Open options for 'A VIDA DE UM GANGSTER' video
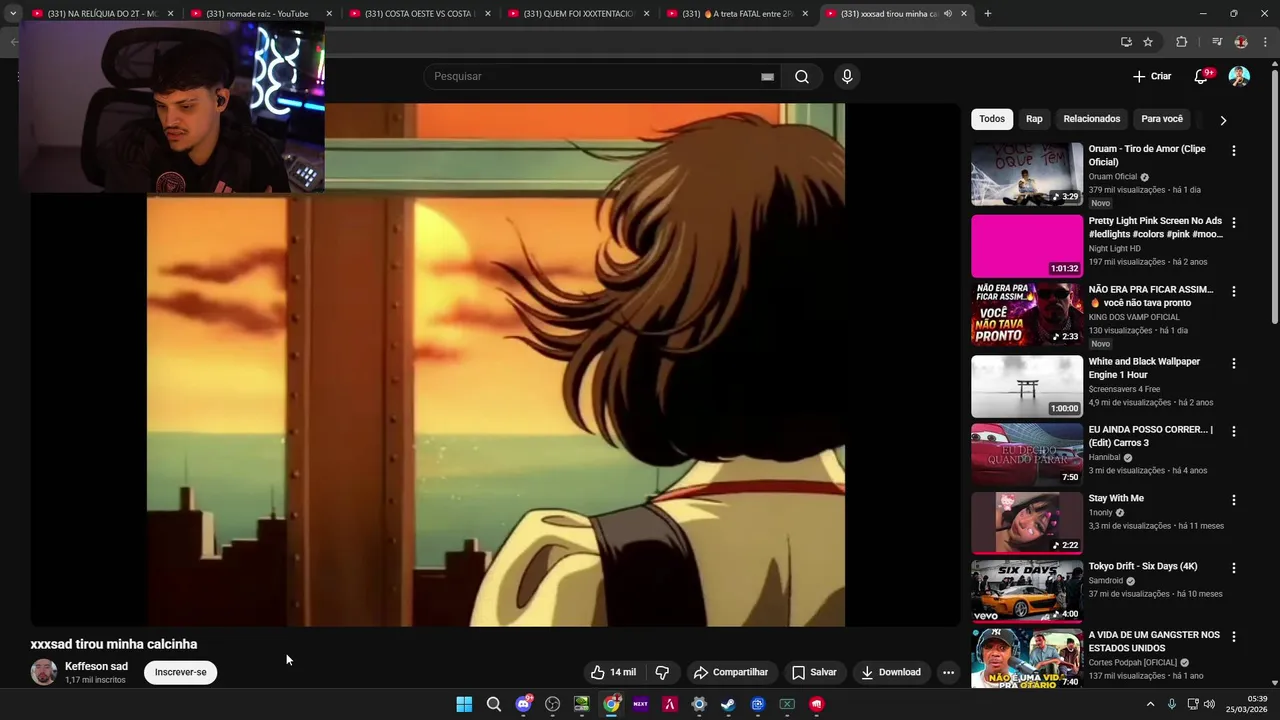 pos(1233,637)
